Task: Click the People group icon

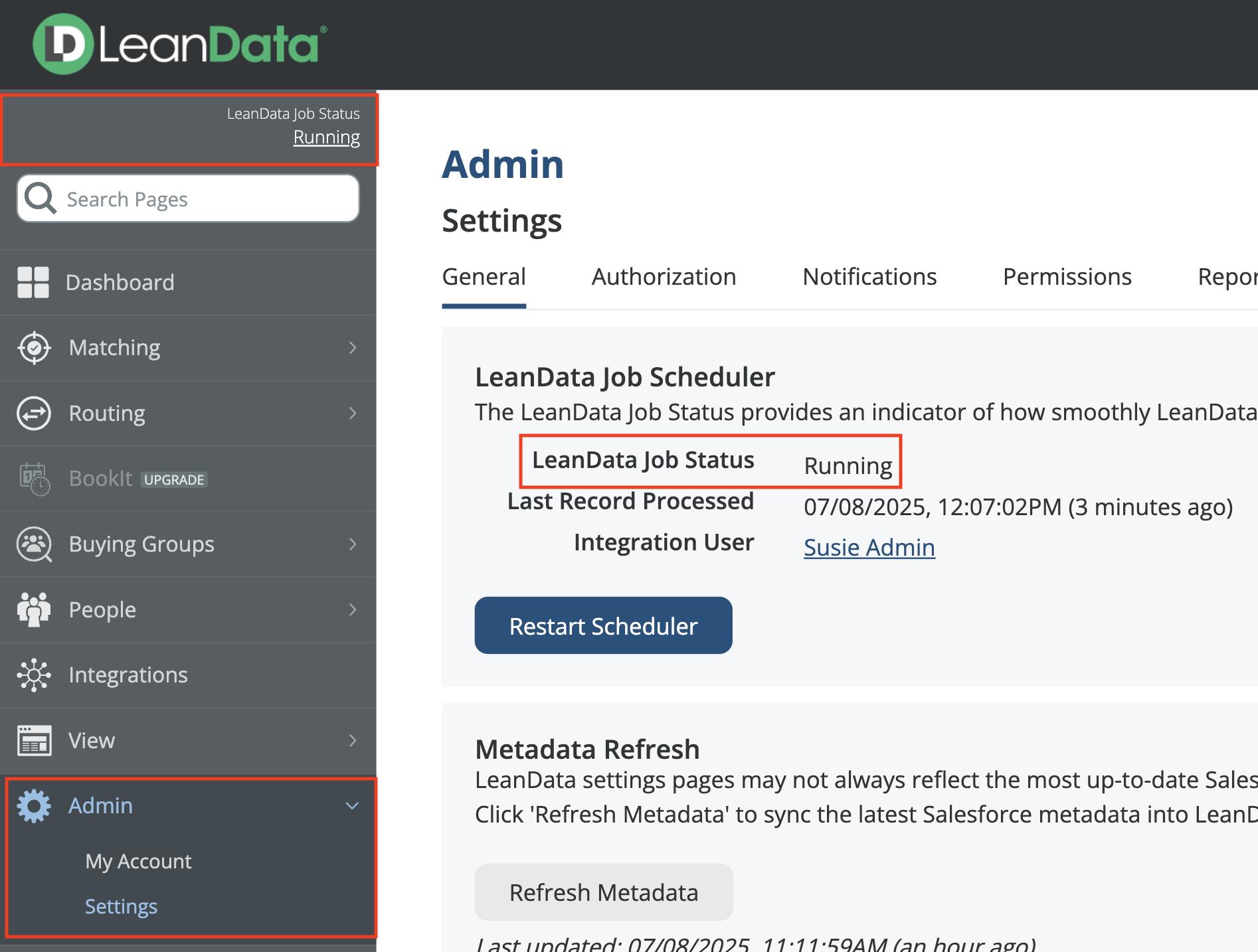Action: [x=34, y=609]
